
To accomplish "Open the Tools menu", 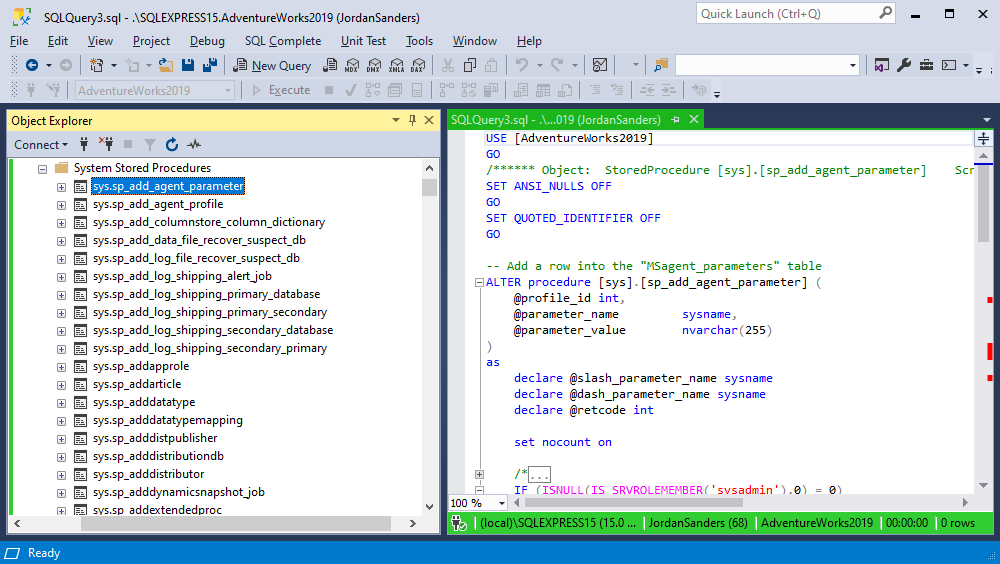I will (x=419, y=41).
